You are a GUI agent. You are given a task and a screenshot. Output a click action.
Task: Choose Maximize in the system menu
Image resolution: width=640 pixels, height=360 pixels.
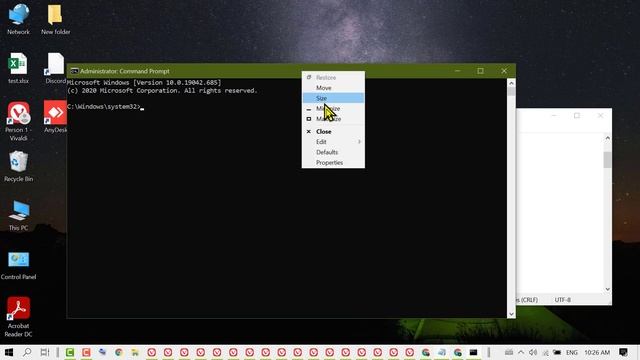coord(333,119)
